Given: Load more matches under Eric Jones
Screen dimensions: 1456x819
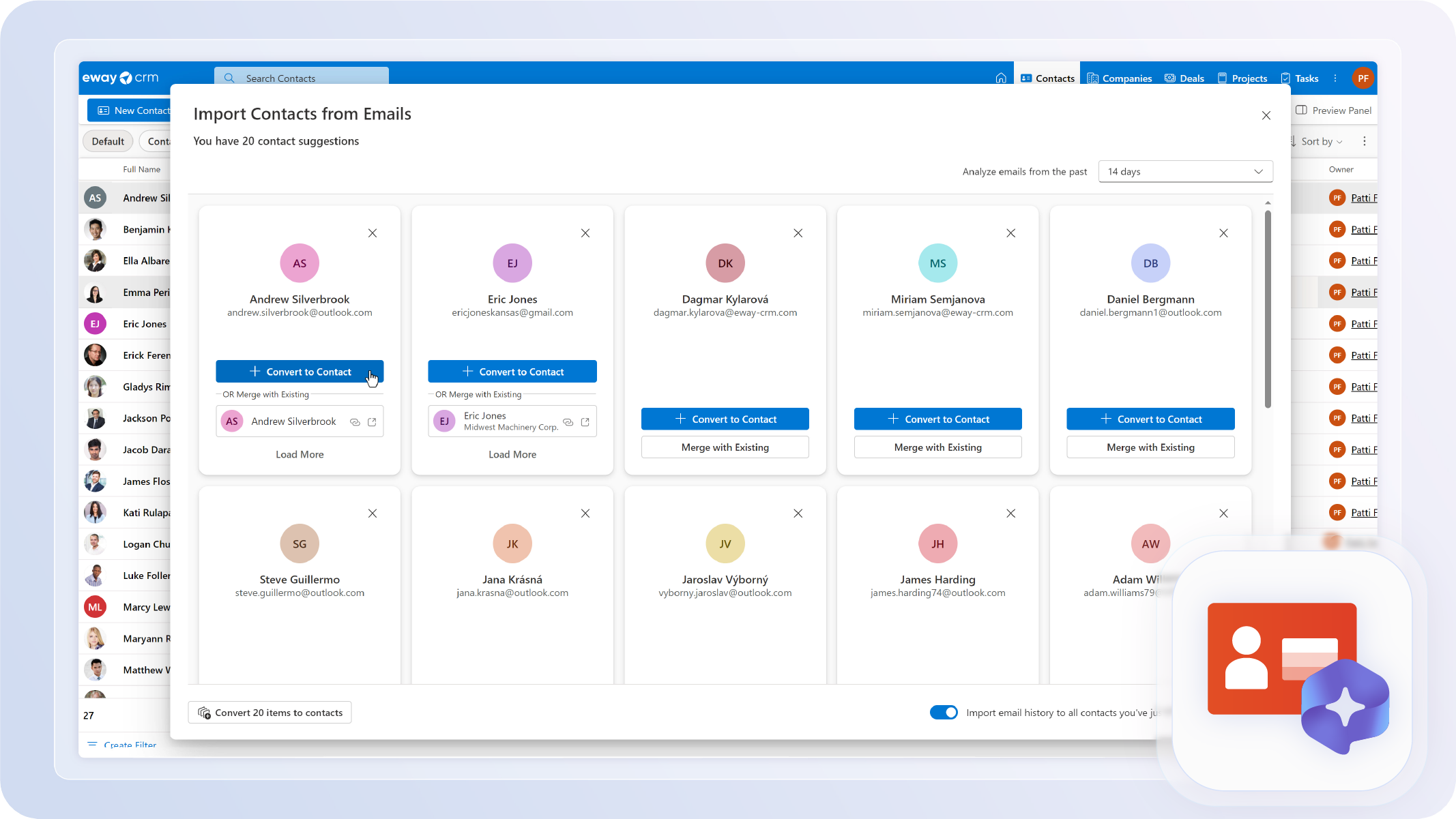Looking at the screenshot, I should point(512,455).
